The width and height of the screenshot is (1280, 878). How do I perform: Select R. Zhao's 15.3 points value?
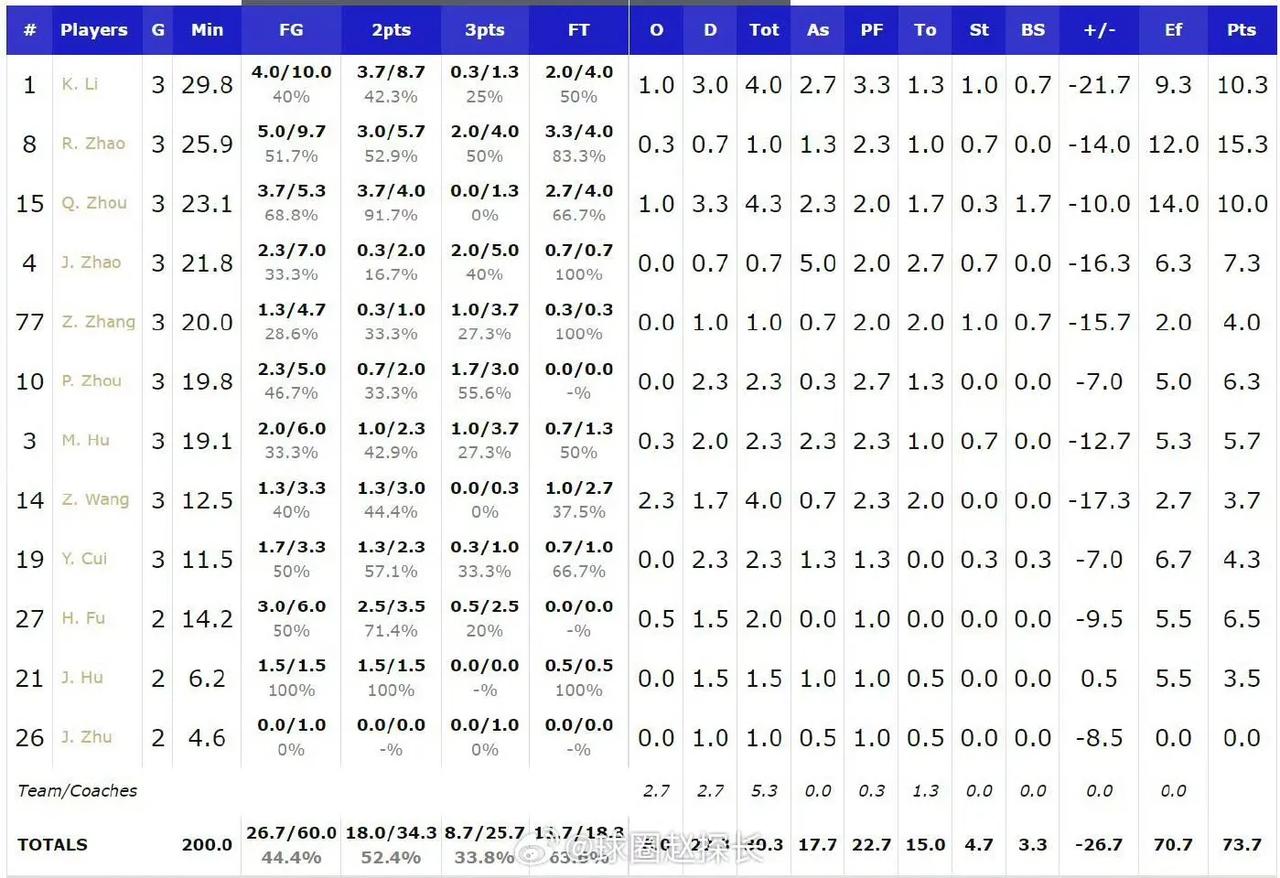(1242, 144)
